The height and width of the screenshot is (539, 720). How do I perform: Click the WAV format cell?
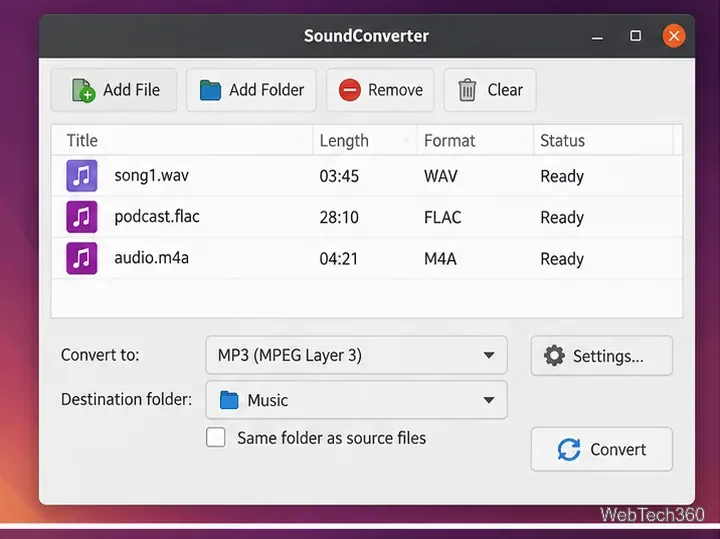tap(441, 176)
